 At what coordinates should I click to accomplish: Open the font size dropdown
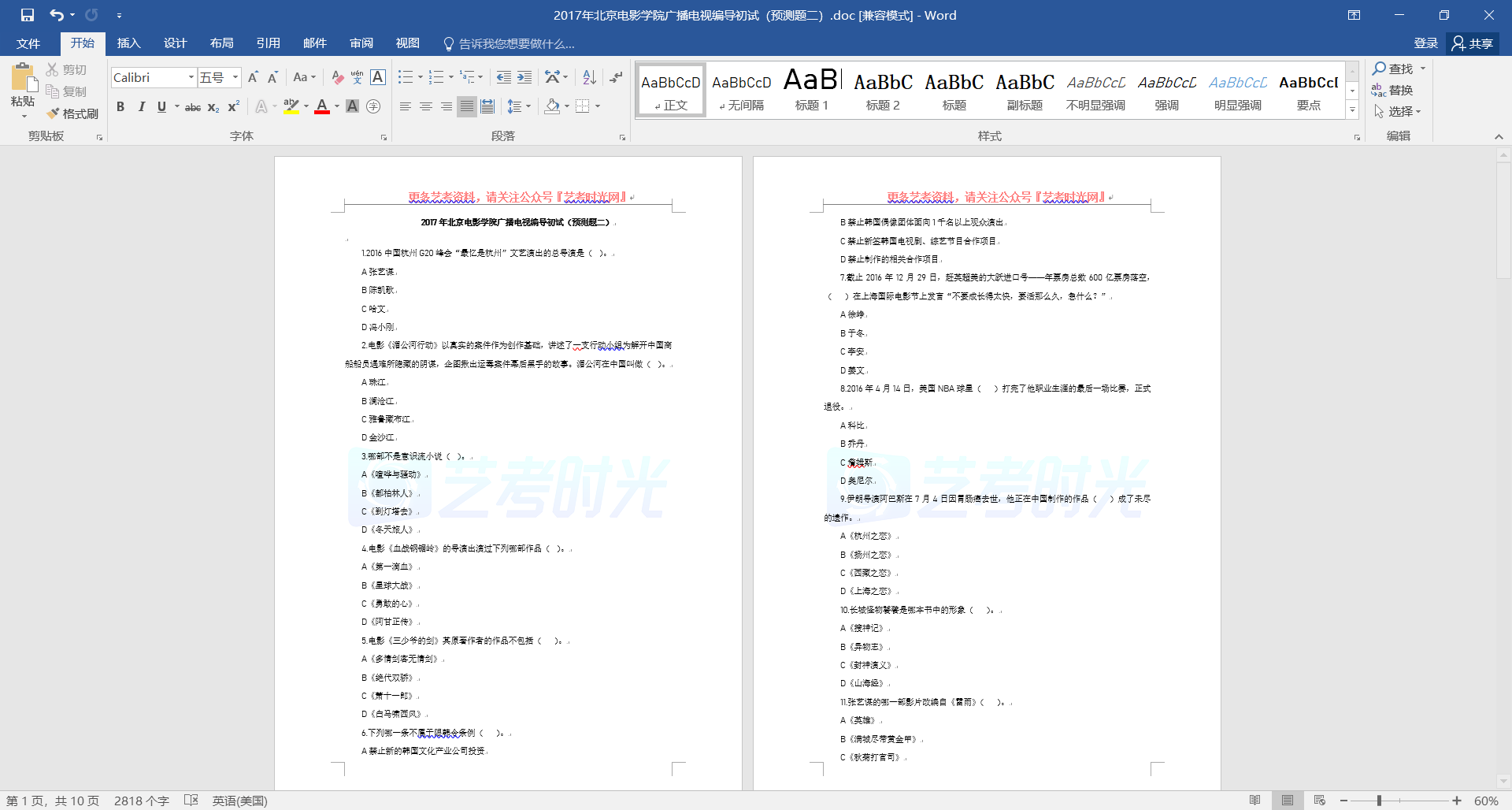click(x=235, y=77)
